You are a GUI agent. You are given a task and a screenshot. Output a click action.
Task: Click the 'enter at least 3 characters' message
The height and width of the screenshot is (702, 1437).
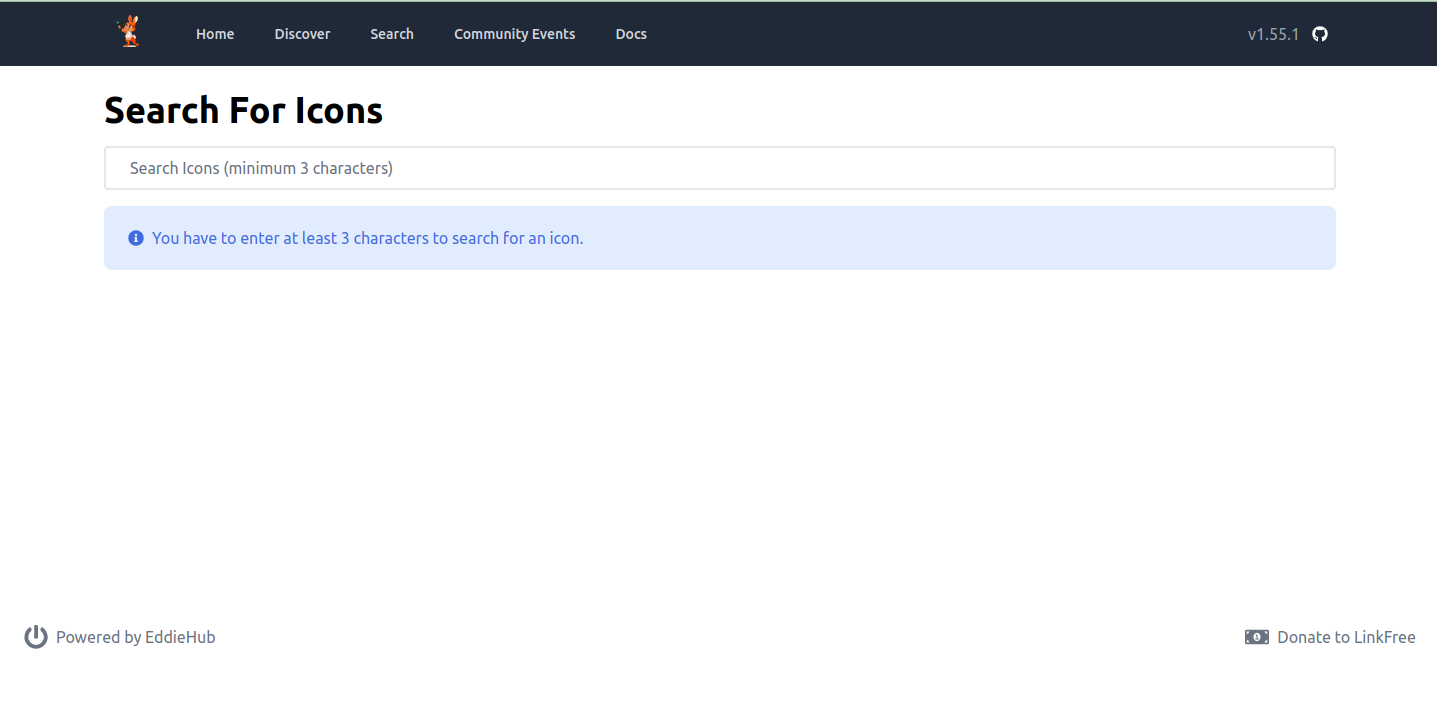(x=367, y=238)
